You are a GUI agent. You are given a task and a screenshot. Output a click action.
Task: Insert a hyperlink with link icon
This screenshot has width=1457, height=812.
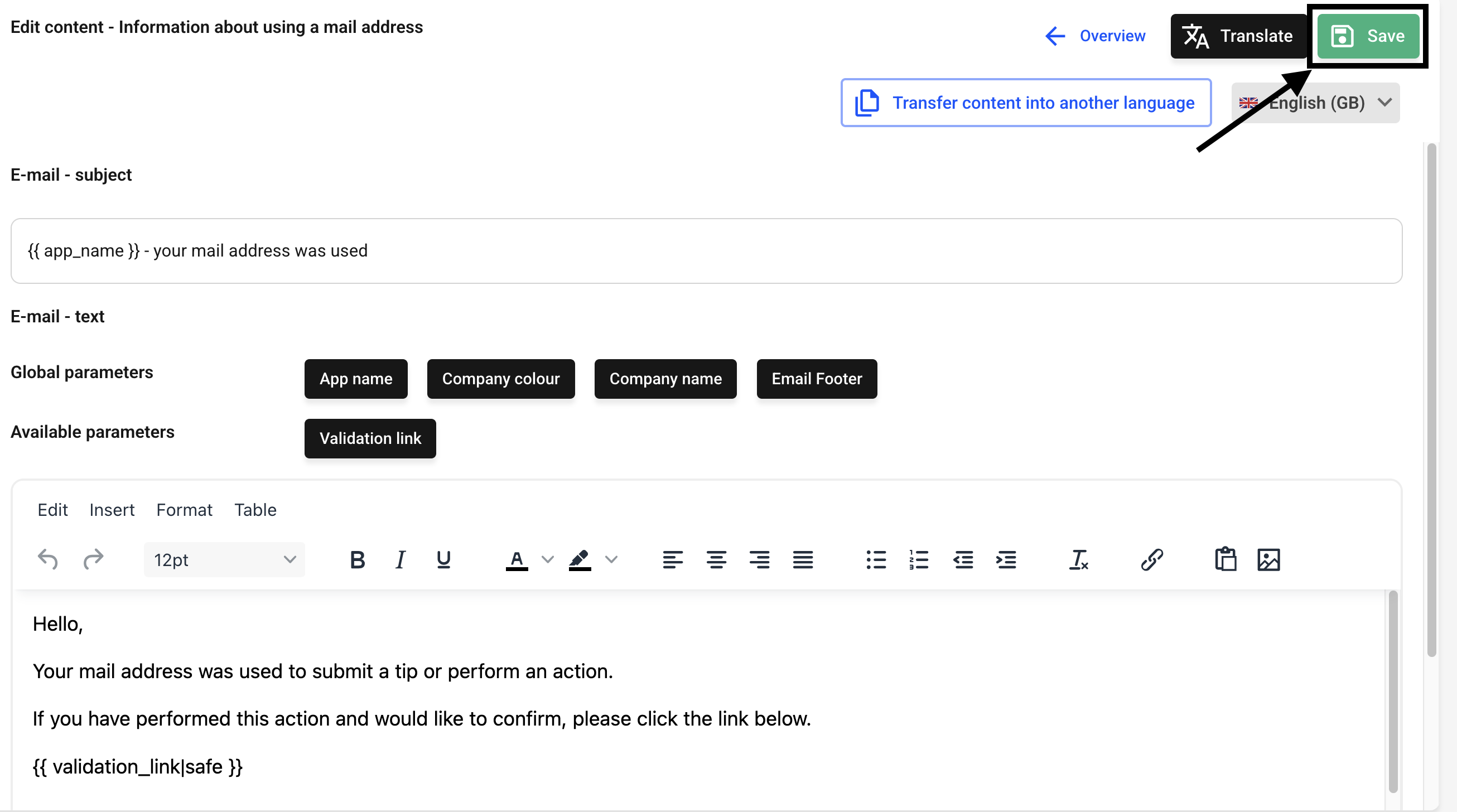(1151, 560)
